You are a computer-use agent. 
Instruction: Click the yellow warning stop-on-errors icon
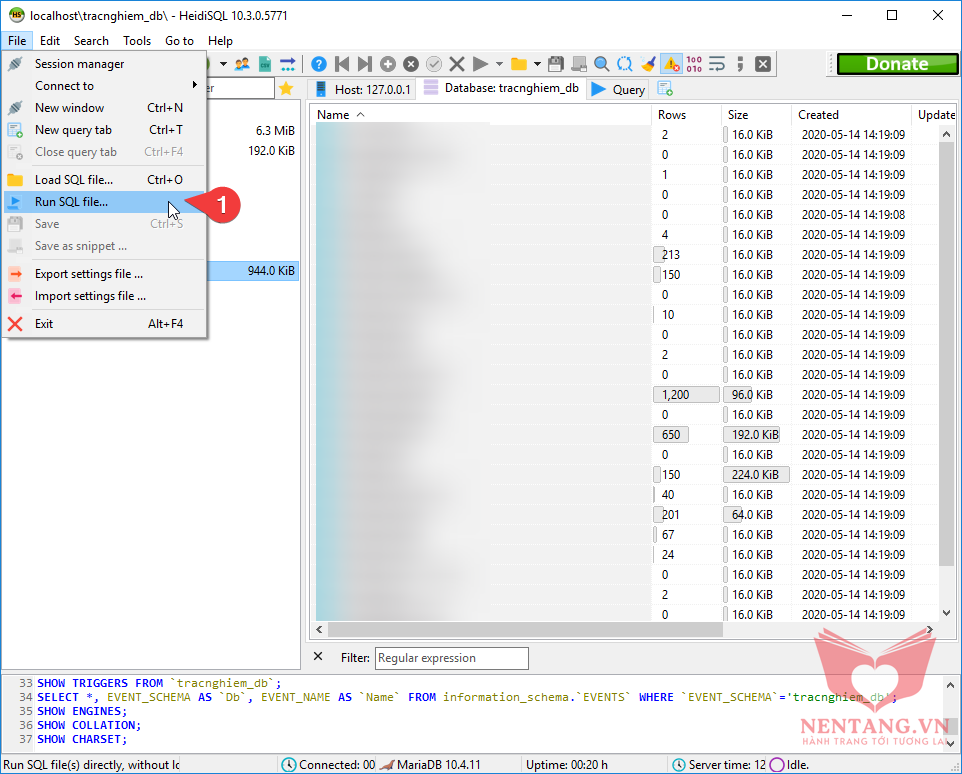[x=671, y=64]
